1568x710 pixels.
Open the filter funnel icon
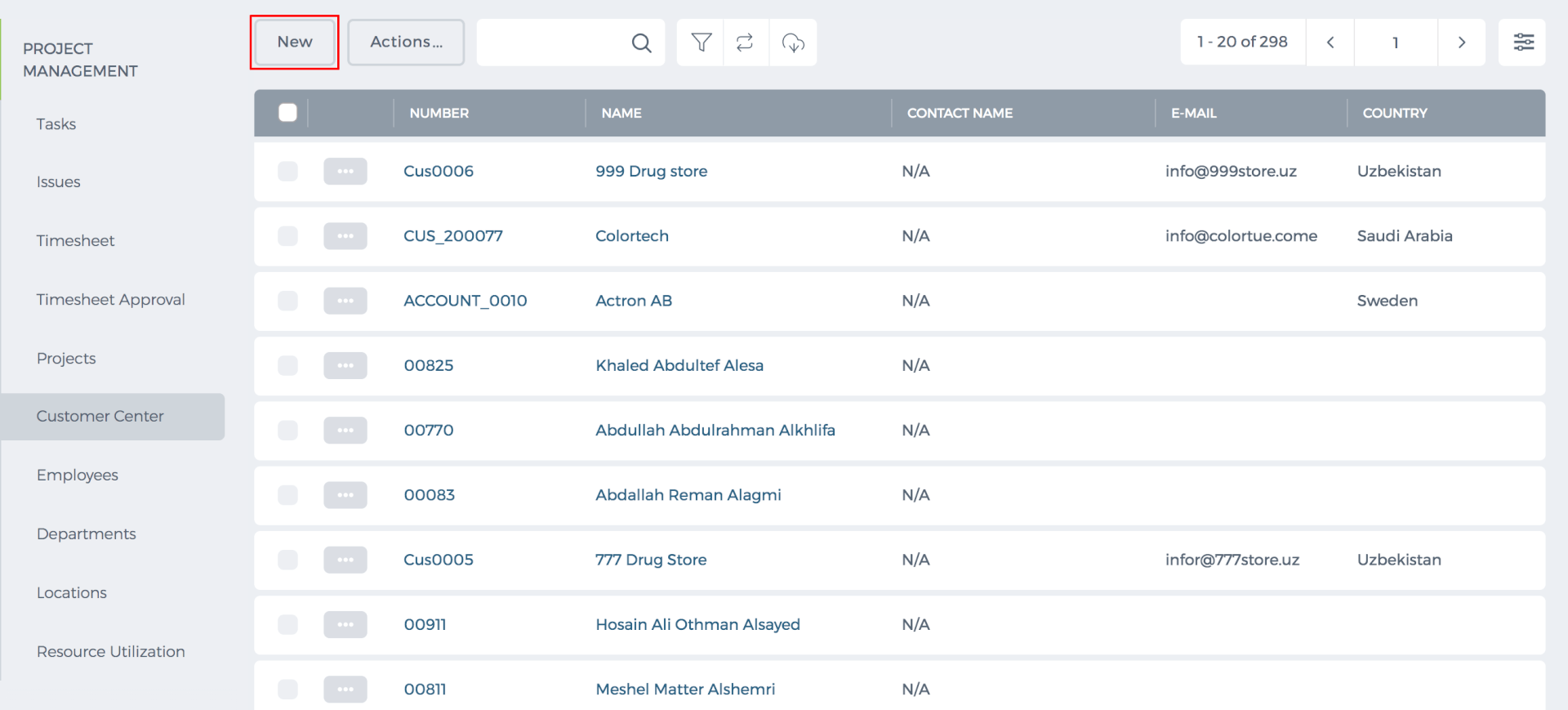point(701,42)
